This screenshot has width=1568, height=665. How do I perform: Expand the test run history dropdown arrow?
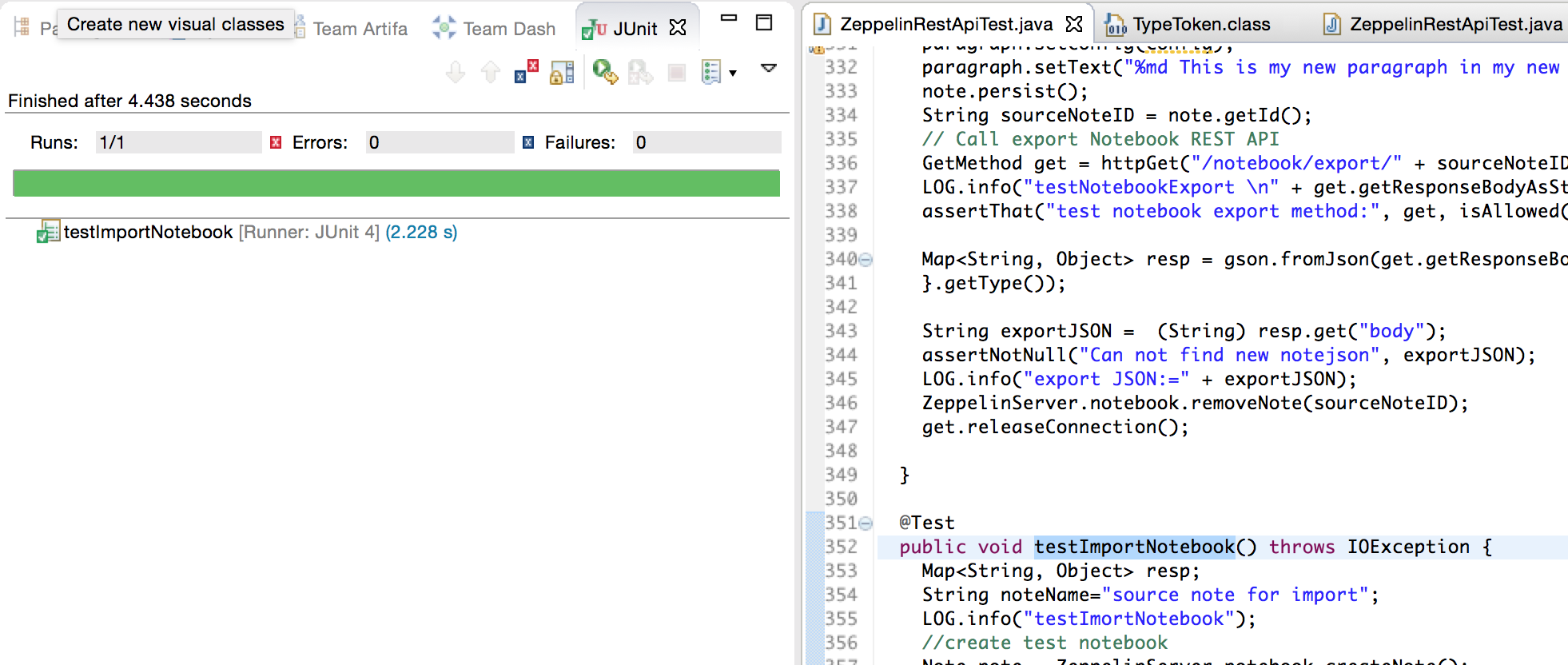733,74
